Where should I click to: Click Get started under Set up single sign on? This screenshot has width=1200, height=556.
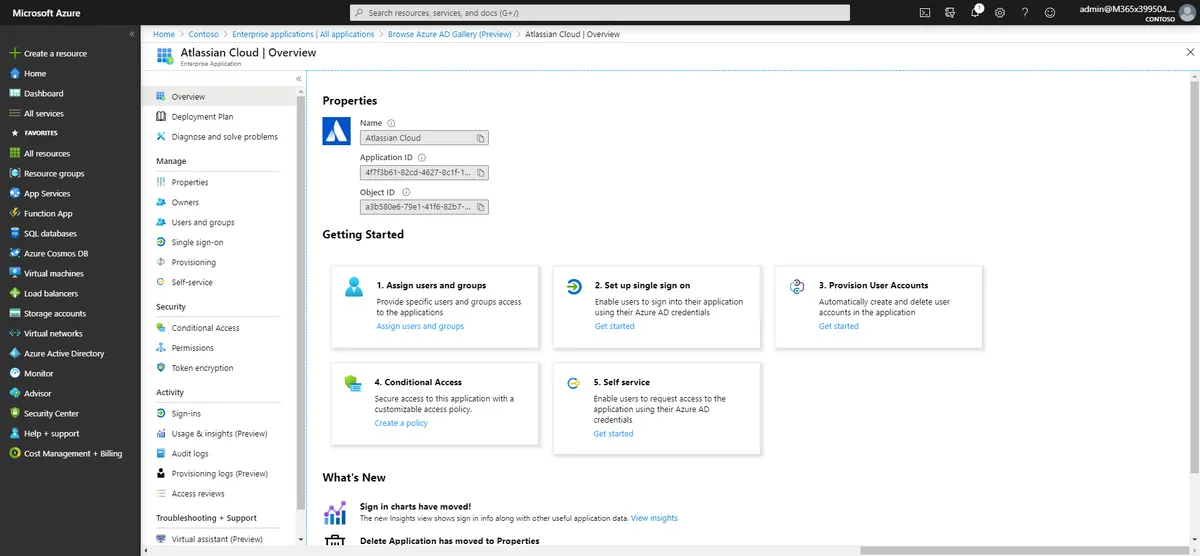tap(614, 326)
